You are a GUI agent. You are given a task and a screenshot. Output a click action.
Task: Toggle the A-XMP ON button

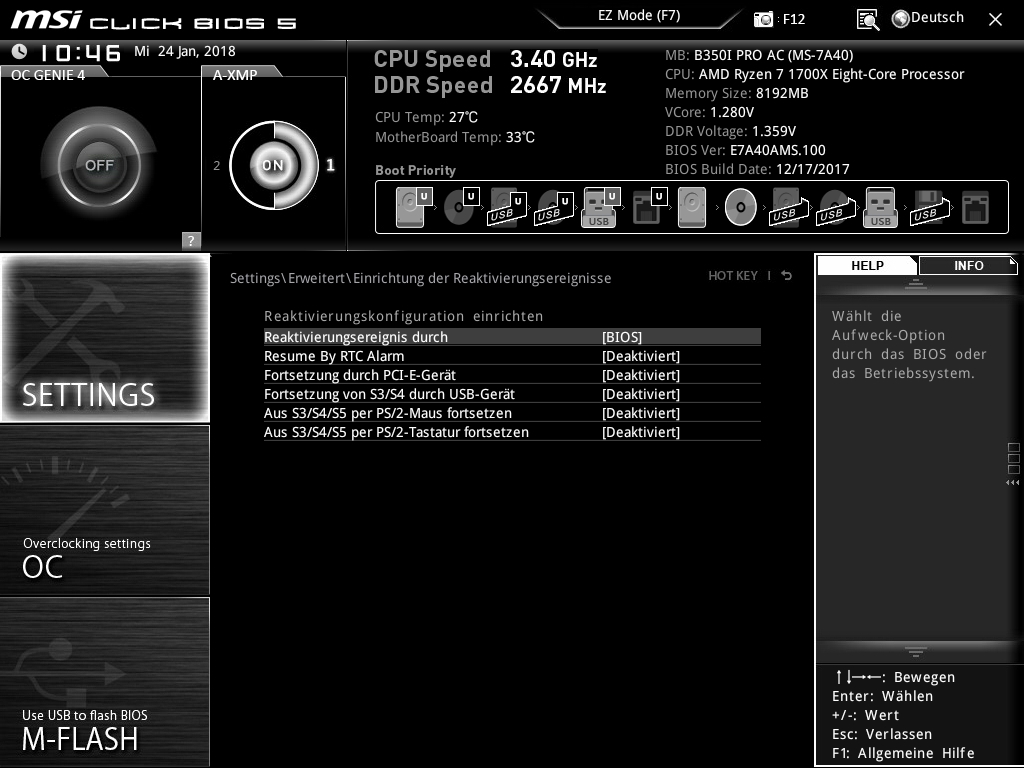point(274,165)
